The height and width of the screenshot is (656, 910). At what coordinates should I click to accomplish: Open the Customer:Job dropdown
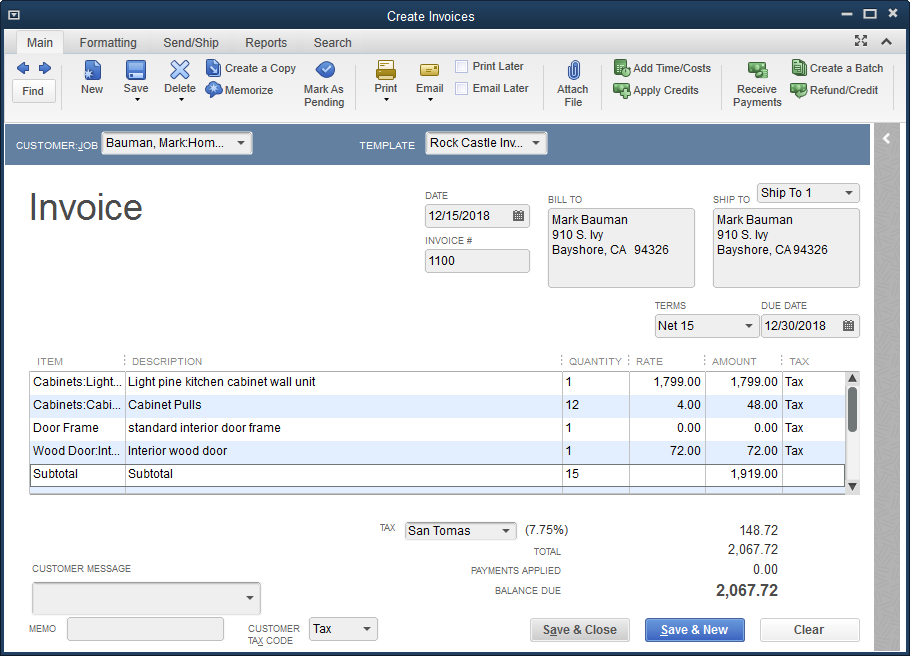241,143
